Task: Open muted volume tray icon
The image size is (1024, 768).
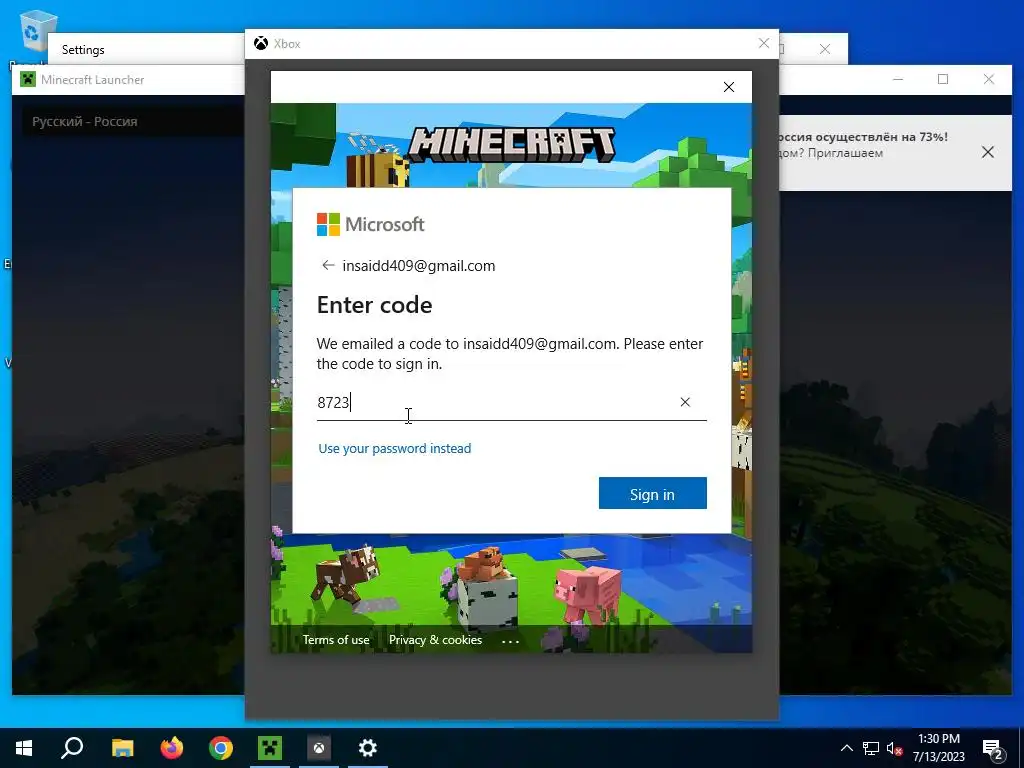Action: pyautogui.click(x=894, y=748)
